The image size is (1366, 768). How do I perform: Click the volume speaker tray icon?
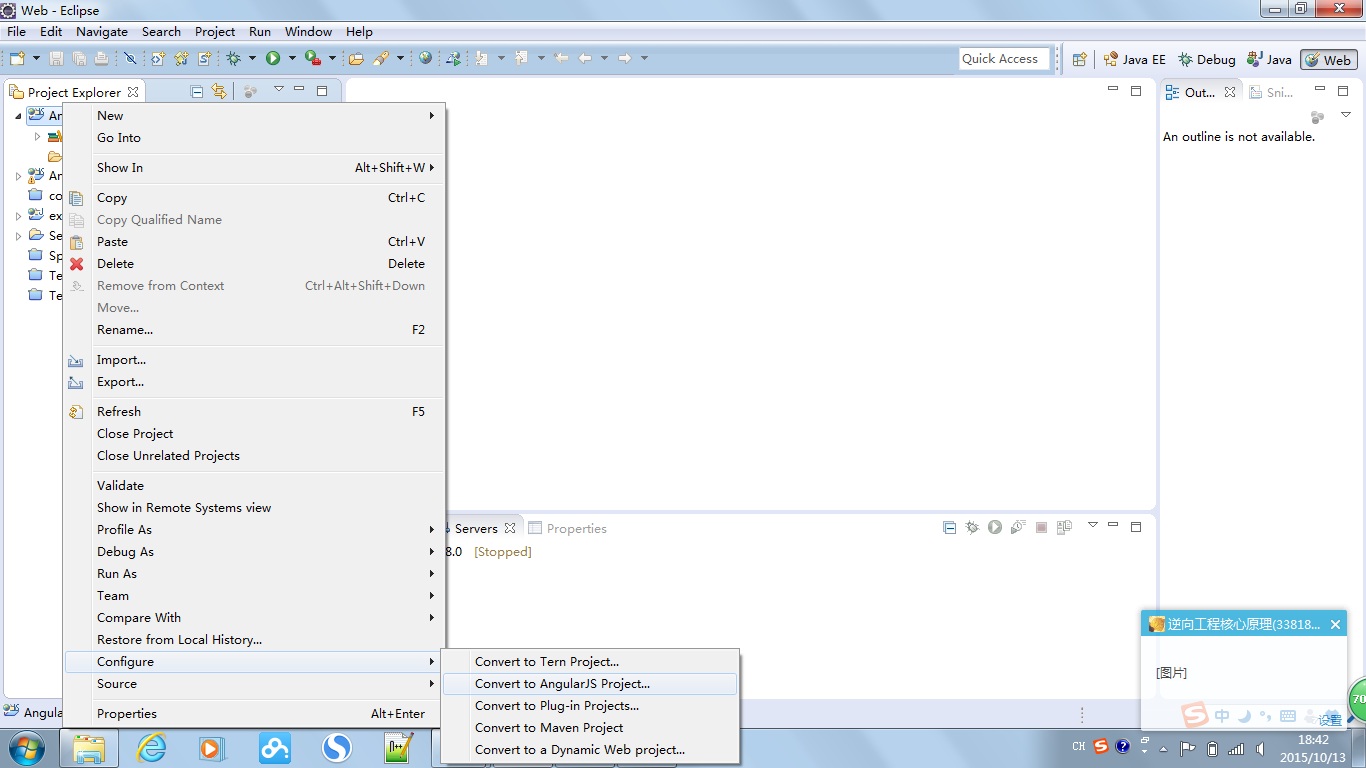coord(1260,748)
